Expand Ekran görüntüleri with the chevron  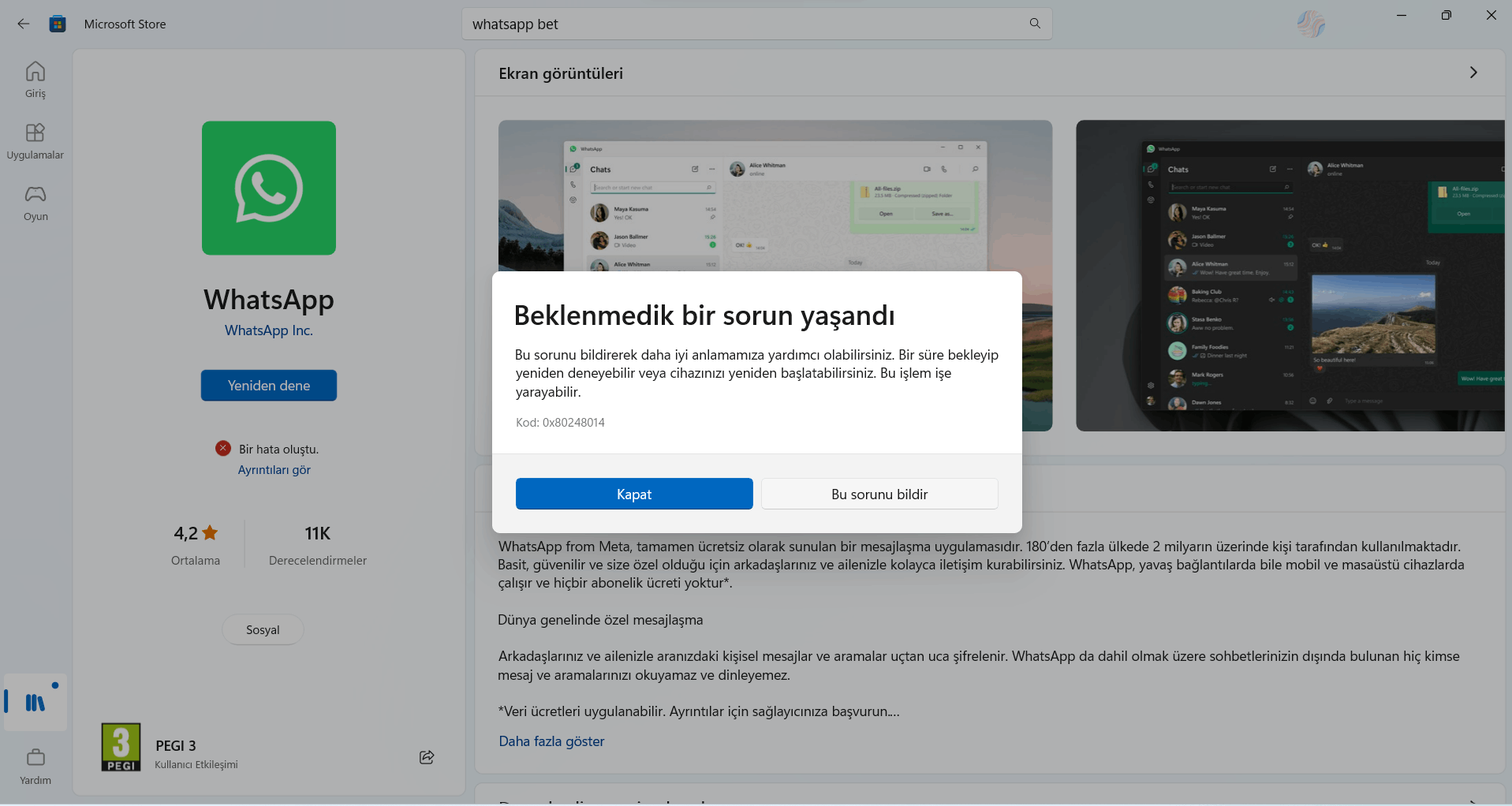[1473, 73]
